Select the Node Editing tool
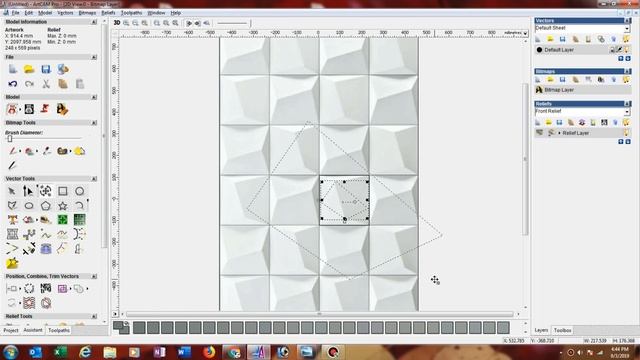This screenshot has height=360, width=640. coord(28,191)
